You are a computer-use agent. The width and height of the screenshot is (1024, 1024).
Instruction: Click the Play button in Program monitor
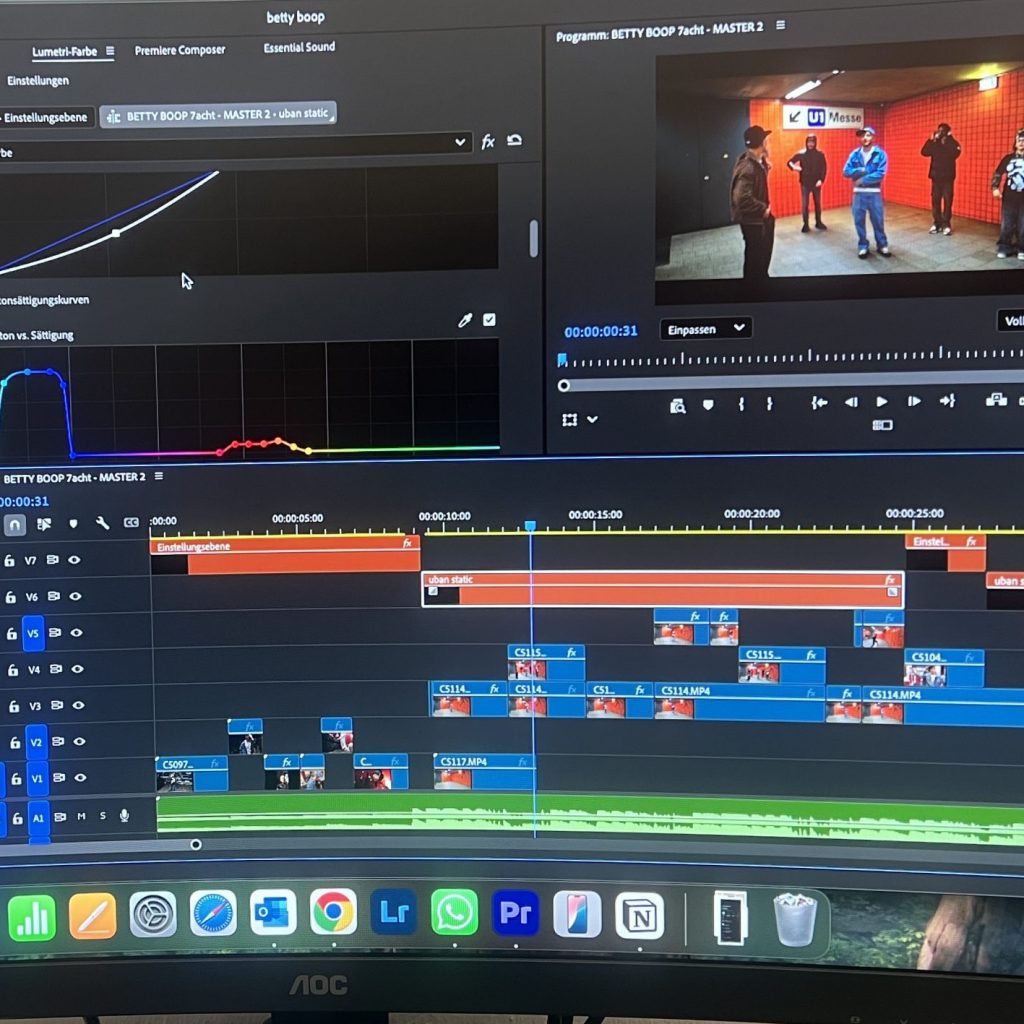click(882, 402)
